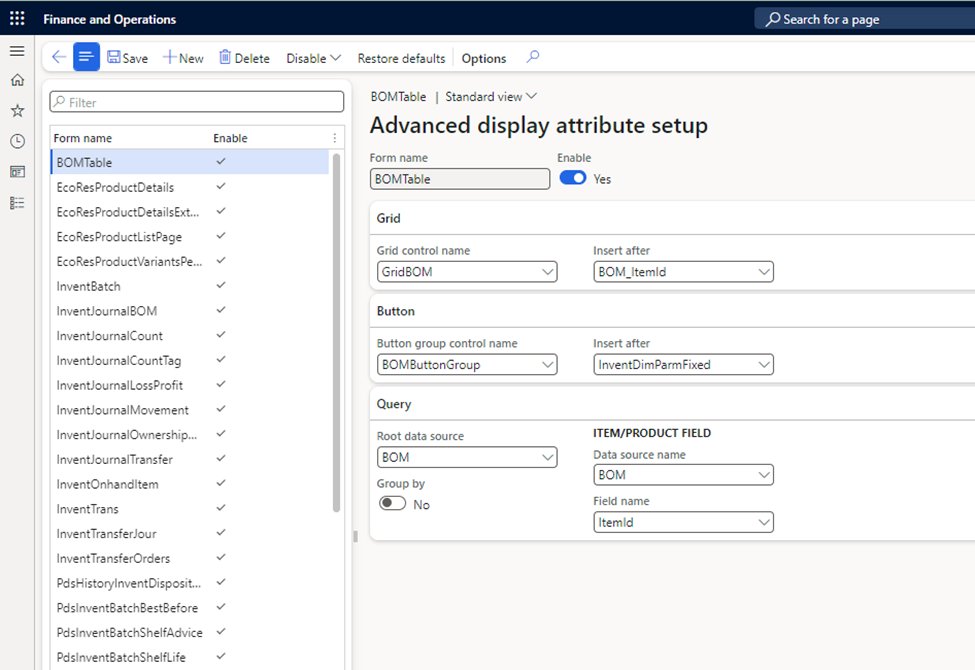Viewport: 975px width, 670px height.
Task: Go to Home icon in sidebar
Action: (x=17, y=80)
